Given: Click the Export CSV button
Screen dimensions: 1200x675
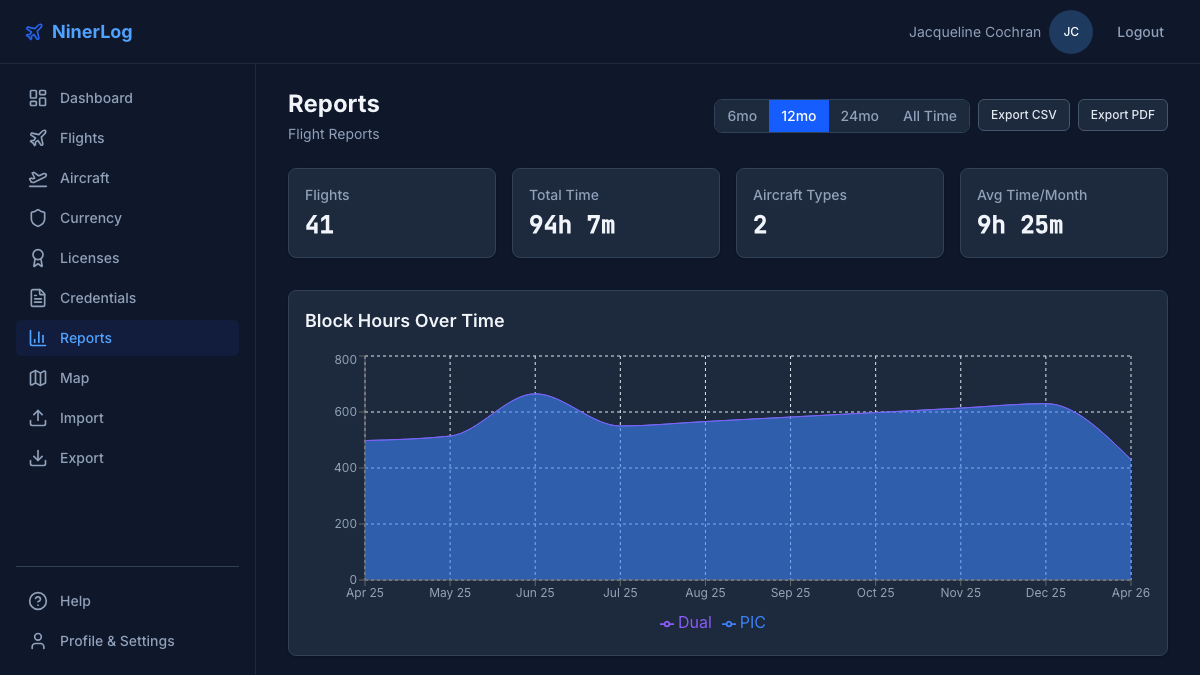Looking at the screenshot, I should [x=1024, y=115].
